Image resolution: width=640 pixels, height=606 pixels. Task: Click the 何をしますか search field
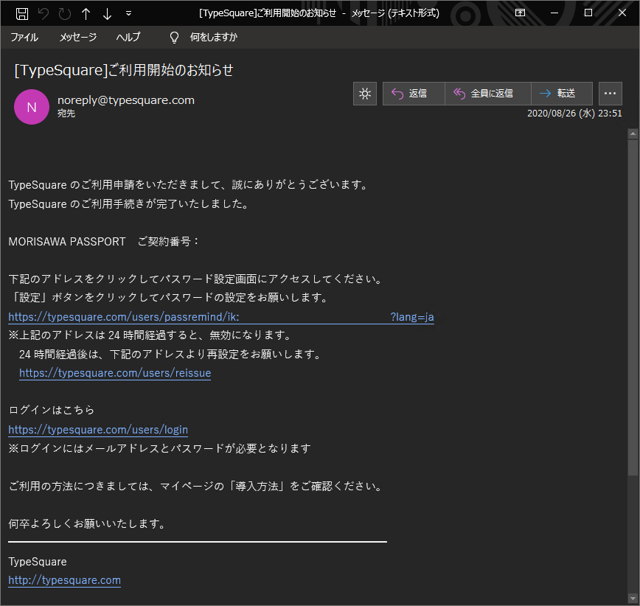click(x=213, y=37)
